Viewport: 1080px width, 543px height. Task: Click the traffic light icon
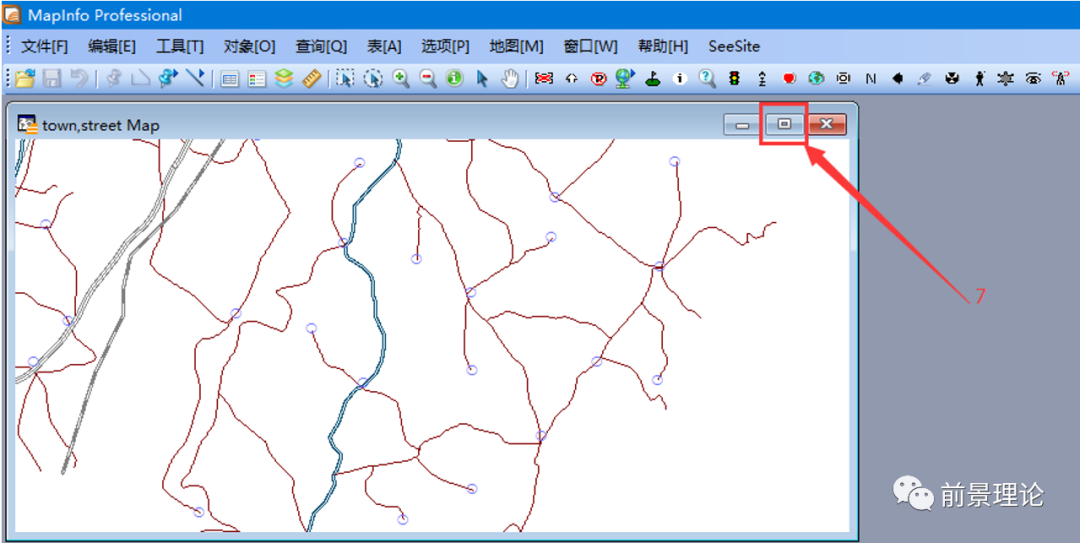pos(734,79)
